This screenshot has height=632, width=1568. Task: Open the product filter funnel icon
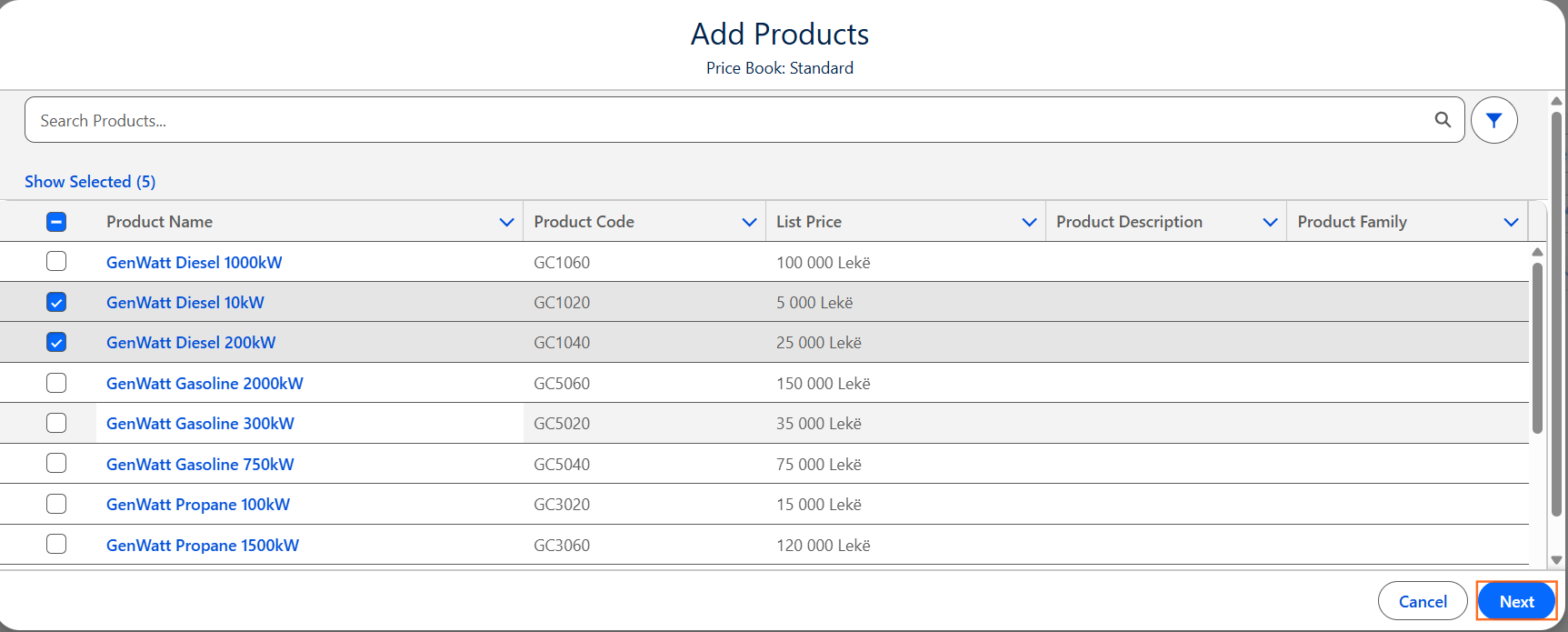1493,120
